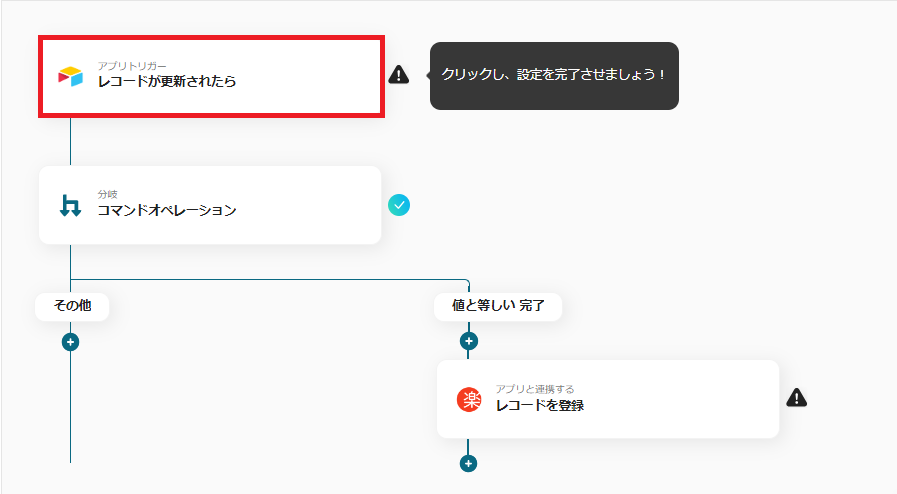Click the red 楽 app icon
This screenshot has height=494, width=897.
coord(469,400)
